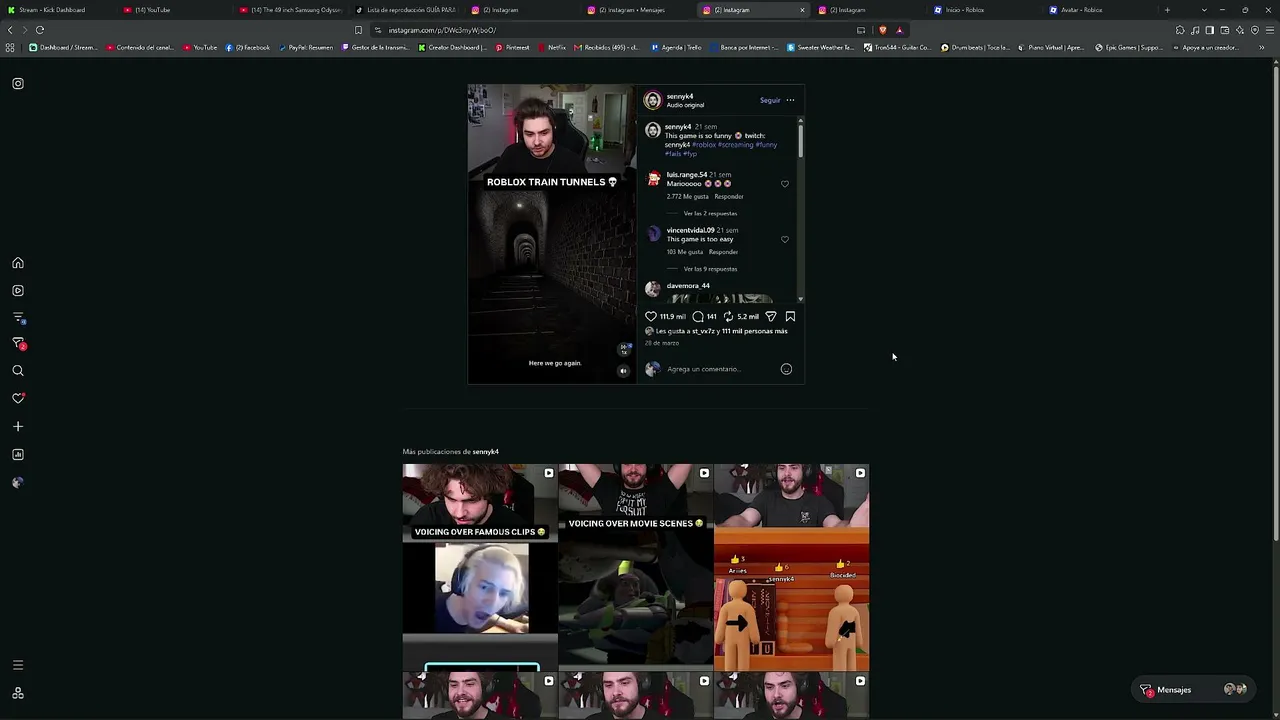Close the active Instagram tab

click(x=802, y=10)
